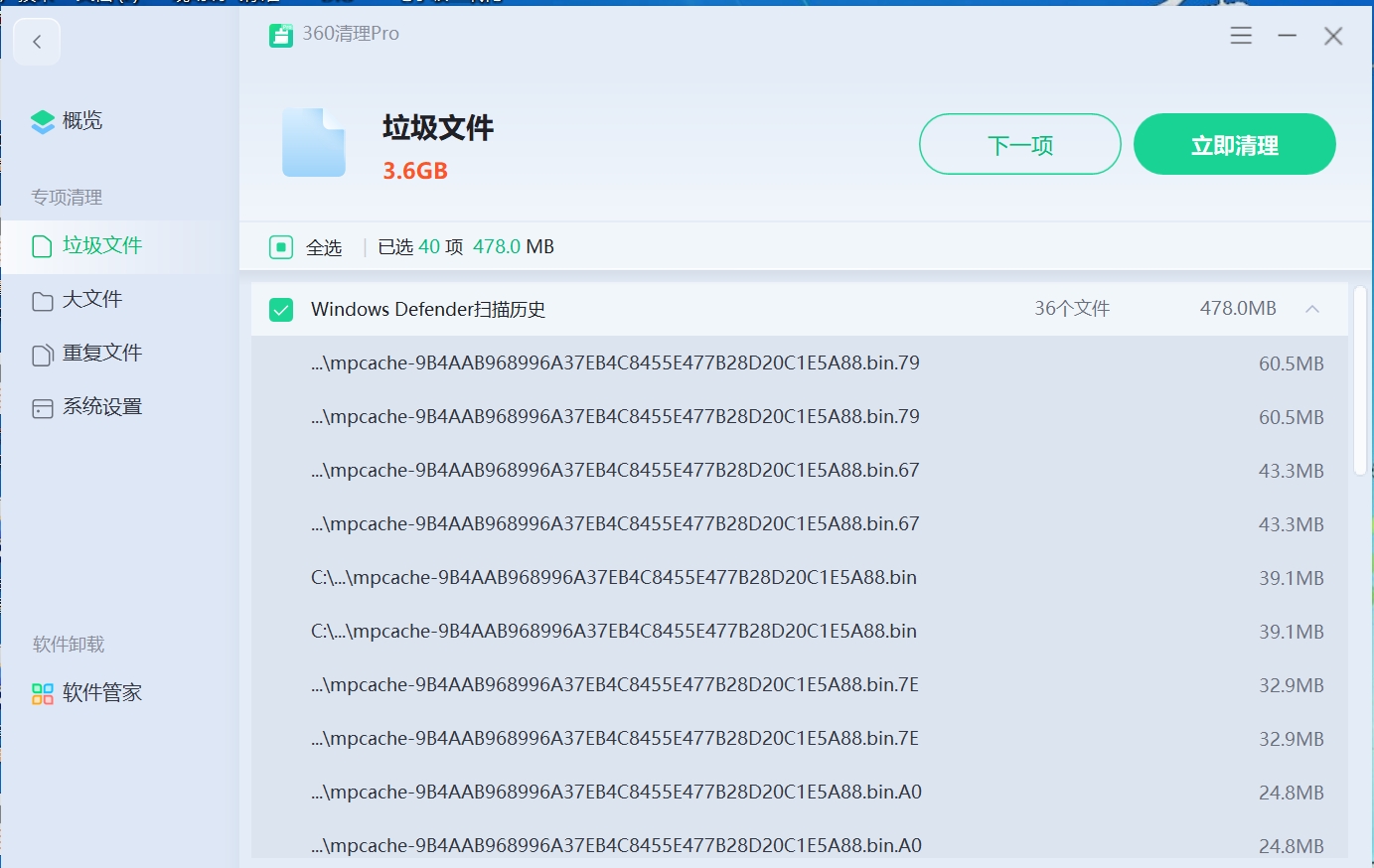Open the hamburger main menu
1374x868 pixels.
[1241, 36]
